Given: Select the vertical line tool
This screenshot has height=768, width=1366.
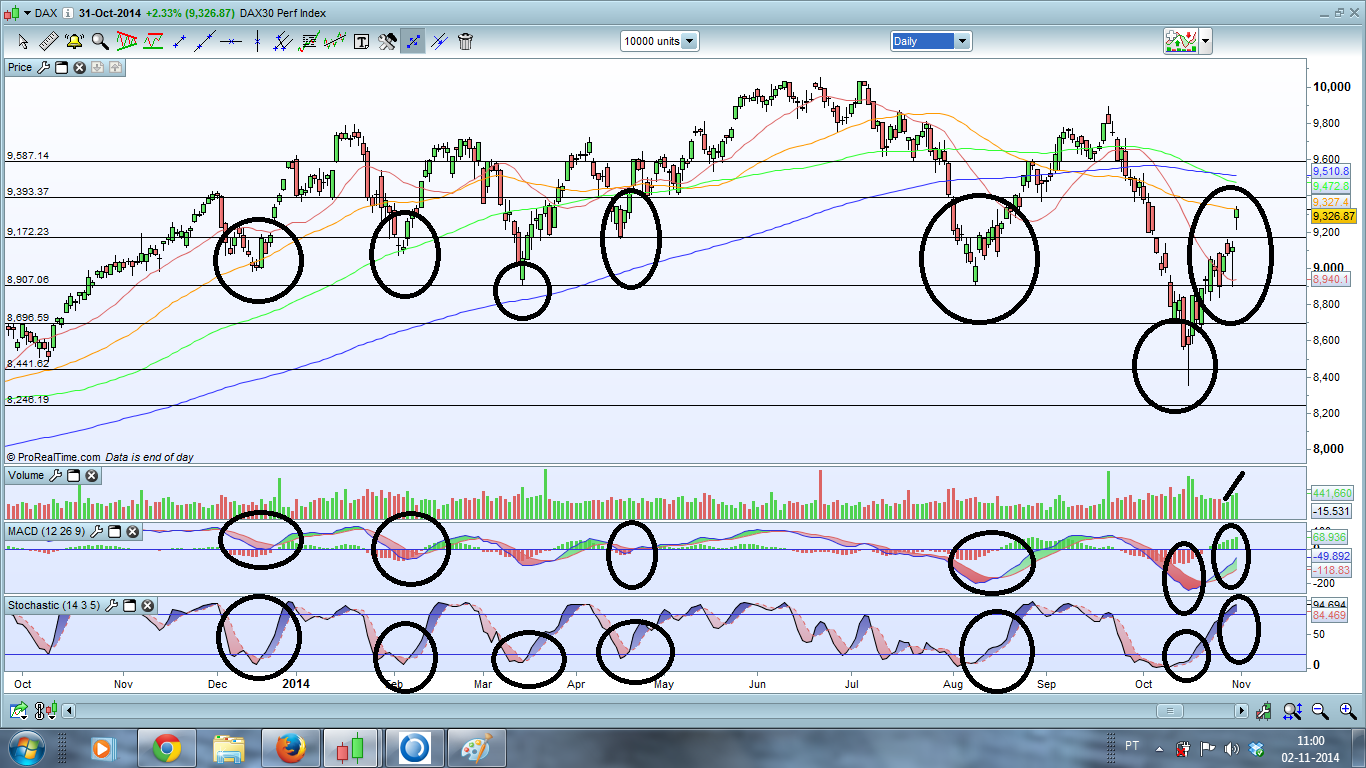Looking at the screenshot, I should pos(257,41).
